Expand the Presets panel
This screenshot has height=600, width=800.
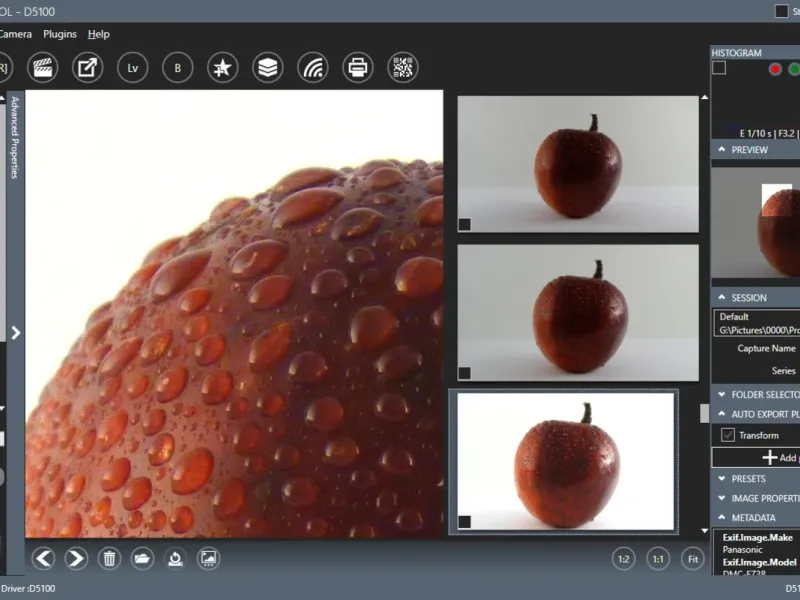tap(721, 479)
